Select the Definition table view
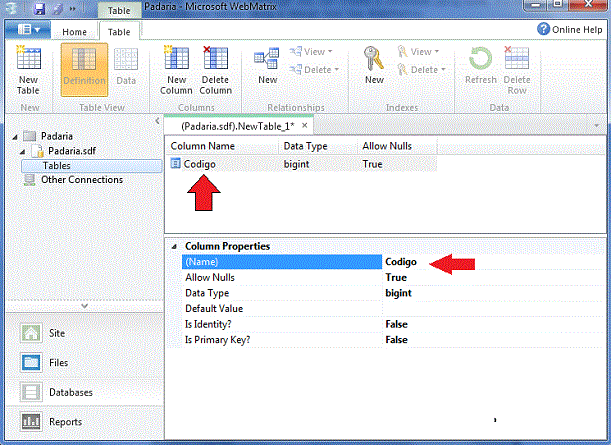 tap(84, 68)
